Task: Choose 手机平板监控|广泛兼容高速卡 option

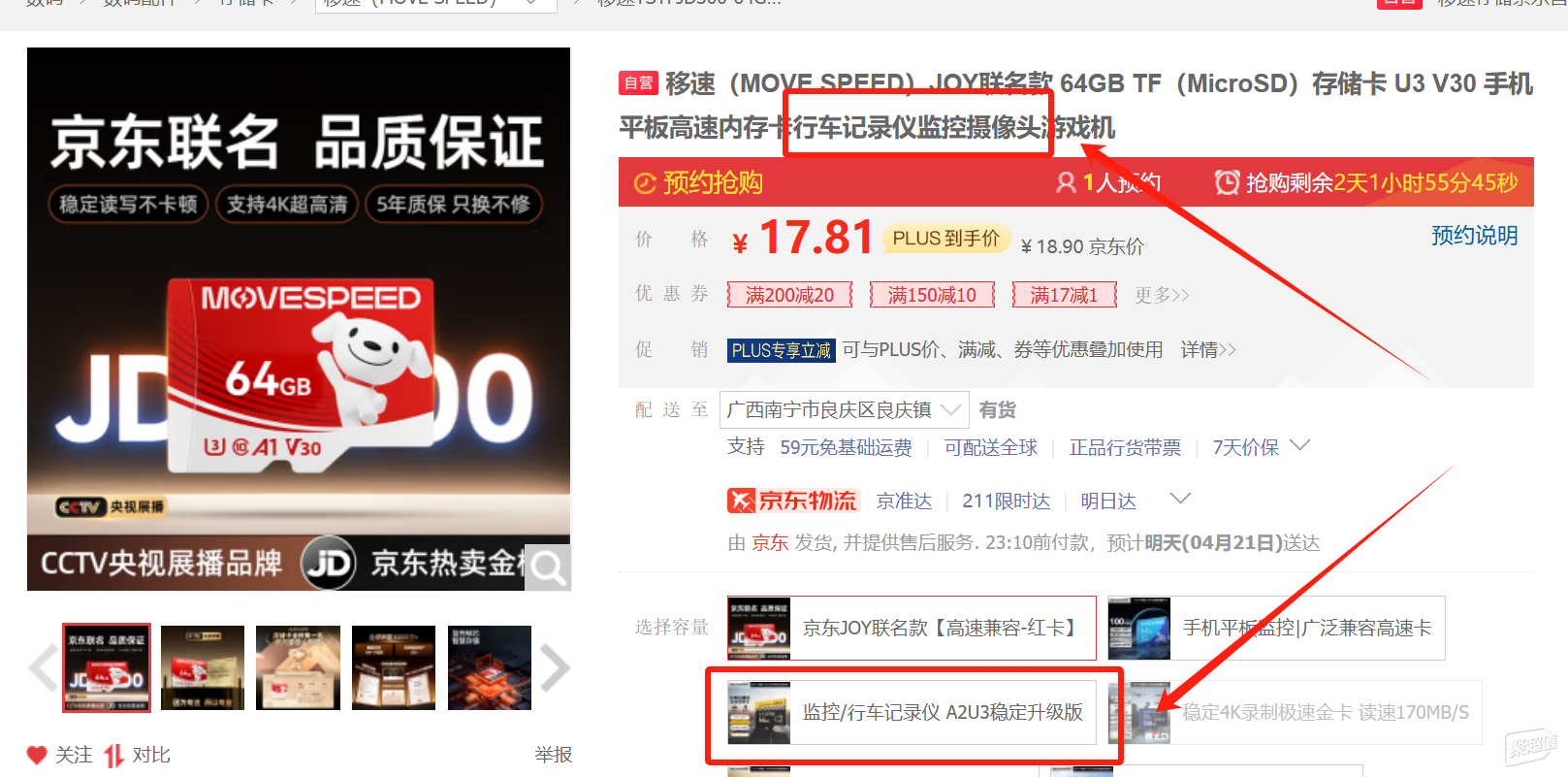Action: [x=1276, y=629]
